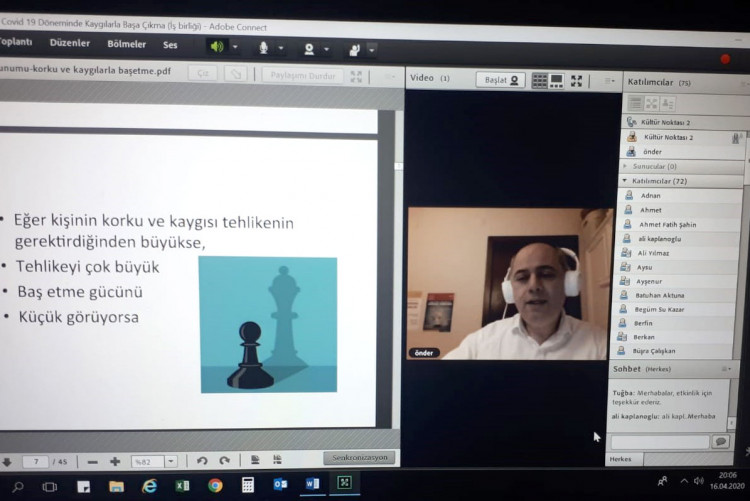Switch video pod to grid layout view
750x501 pixels.
(x=540, y=81)
